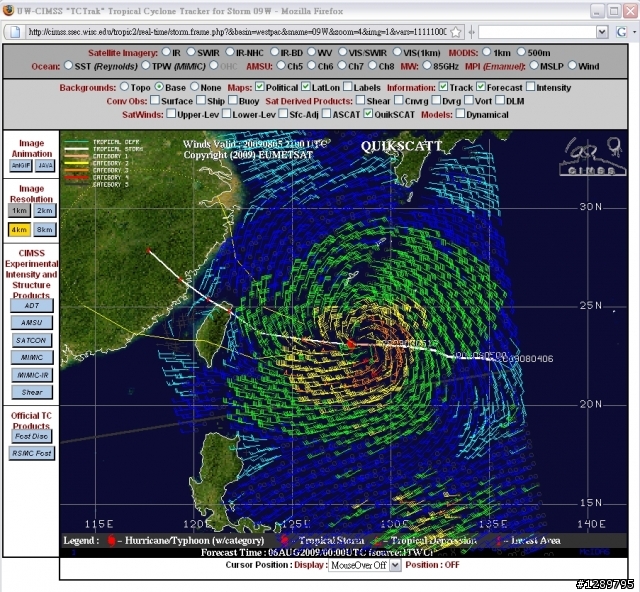Select the IR-NHC imagery option
Viewport: 640px width, 592px height.
pos(230,52)
